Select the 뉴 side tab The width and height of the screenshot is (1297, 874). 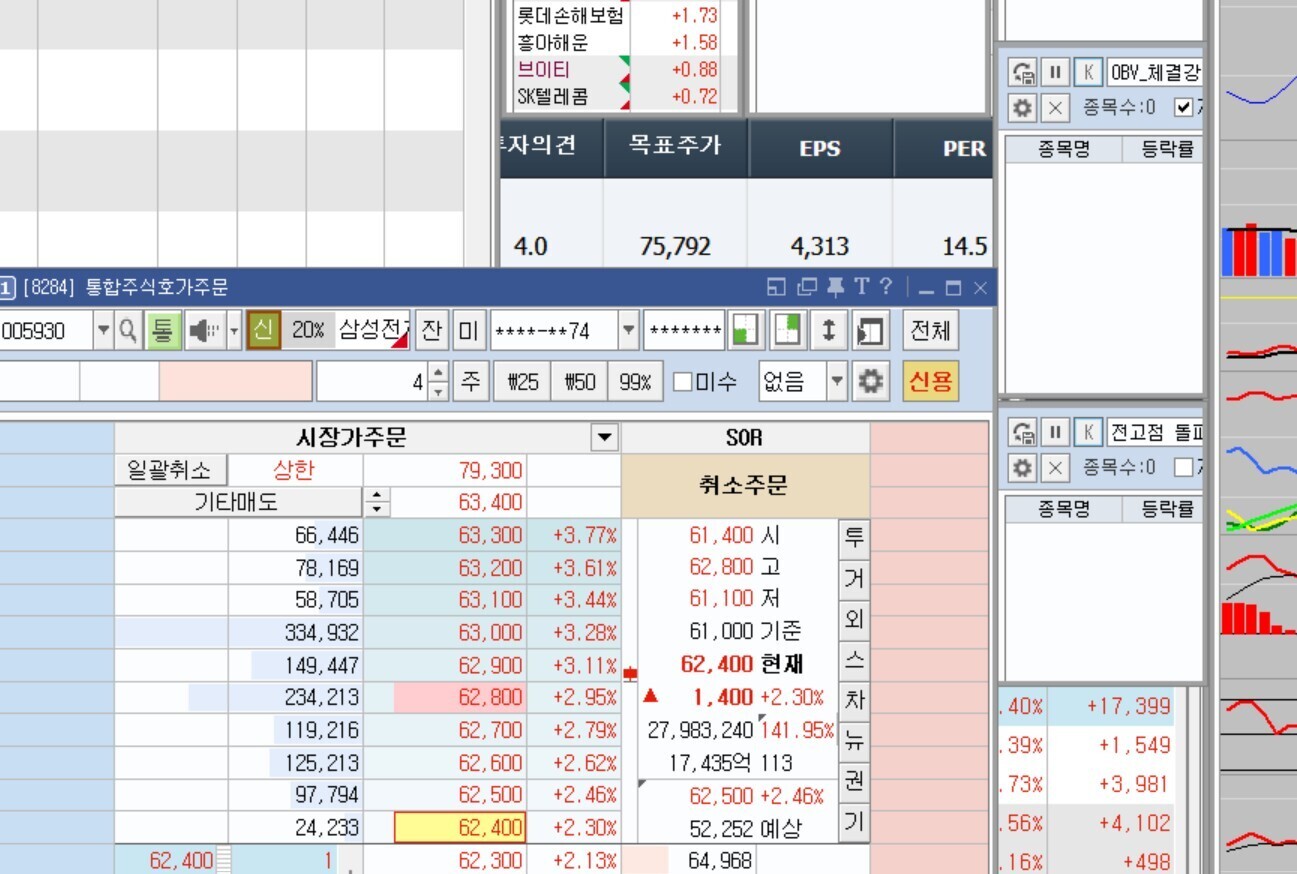pyautogui.click(x=853, y=741)
